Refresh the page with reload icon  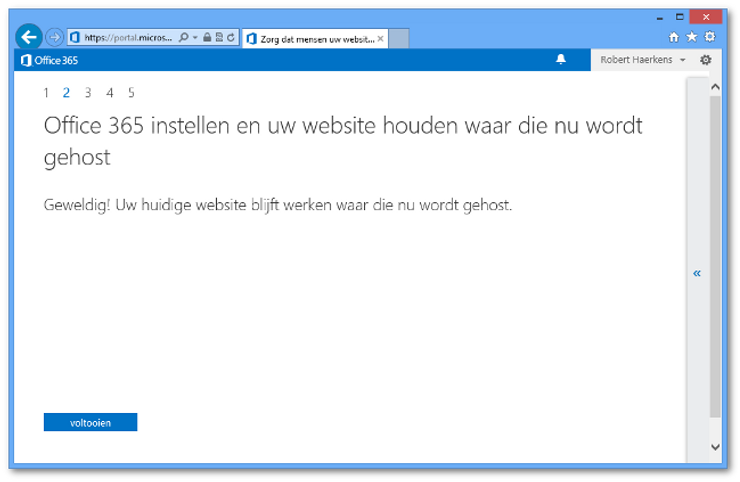point(231,37)
